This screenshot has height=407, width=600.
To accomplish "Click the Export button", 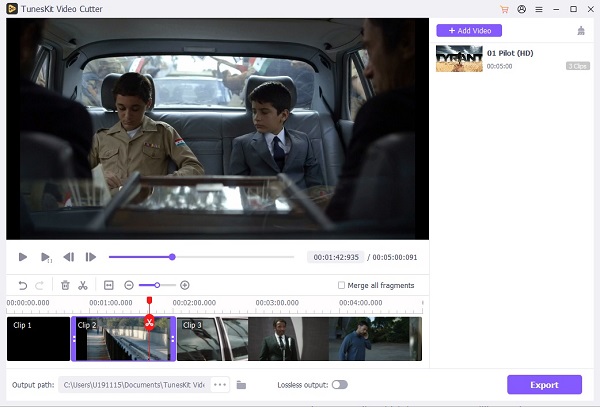I will (544, 384).
